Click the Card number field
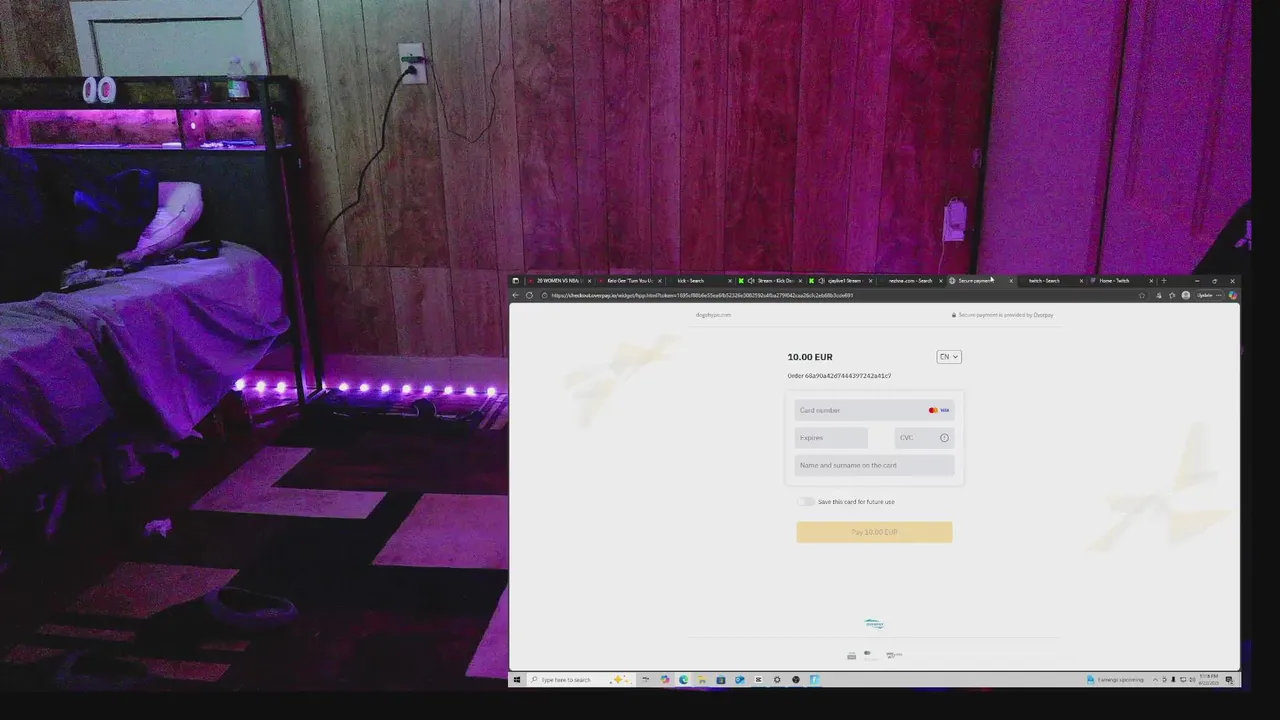 click(874, 410)
